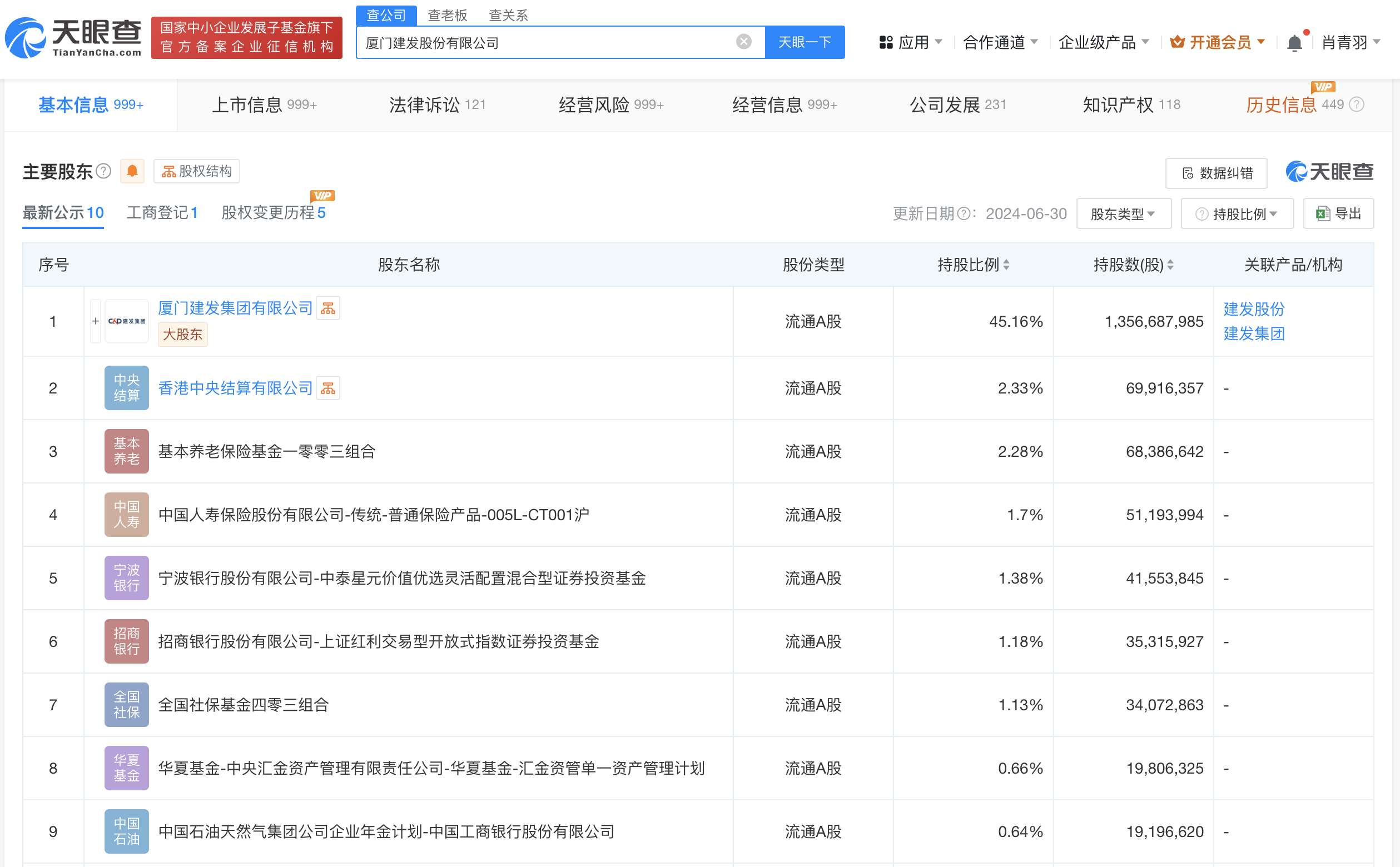1400x867 pixels.
Task: Click help icon beside 历史信息 449
Action: coord(1357,104)
